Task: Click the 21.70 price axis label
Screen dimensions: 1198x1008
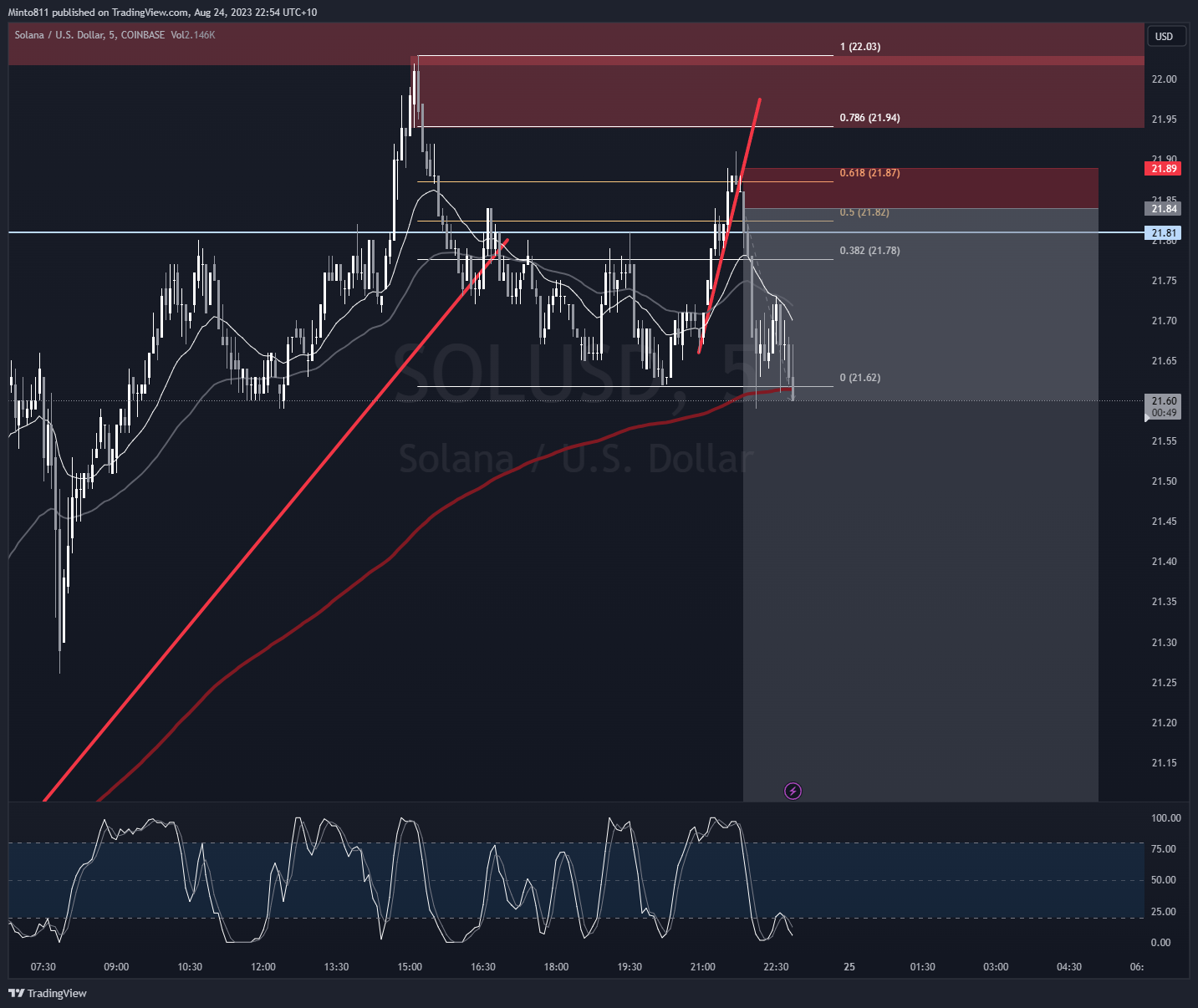Action: tap(1164, 321)
